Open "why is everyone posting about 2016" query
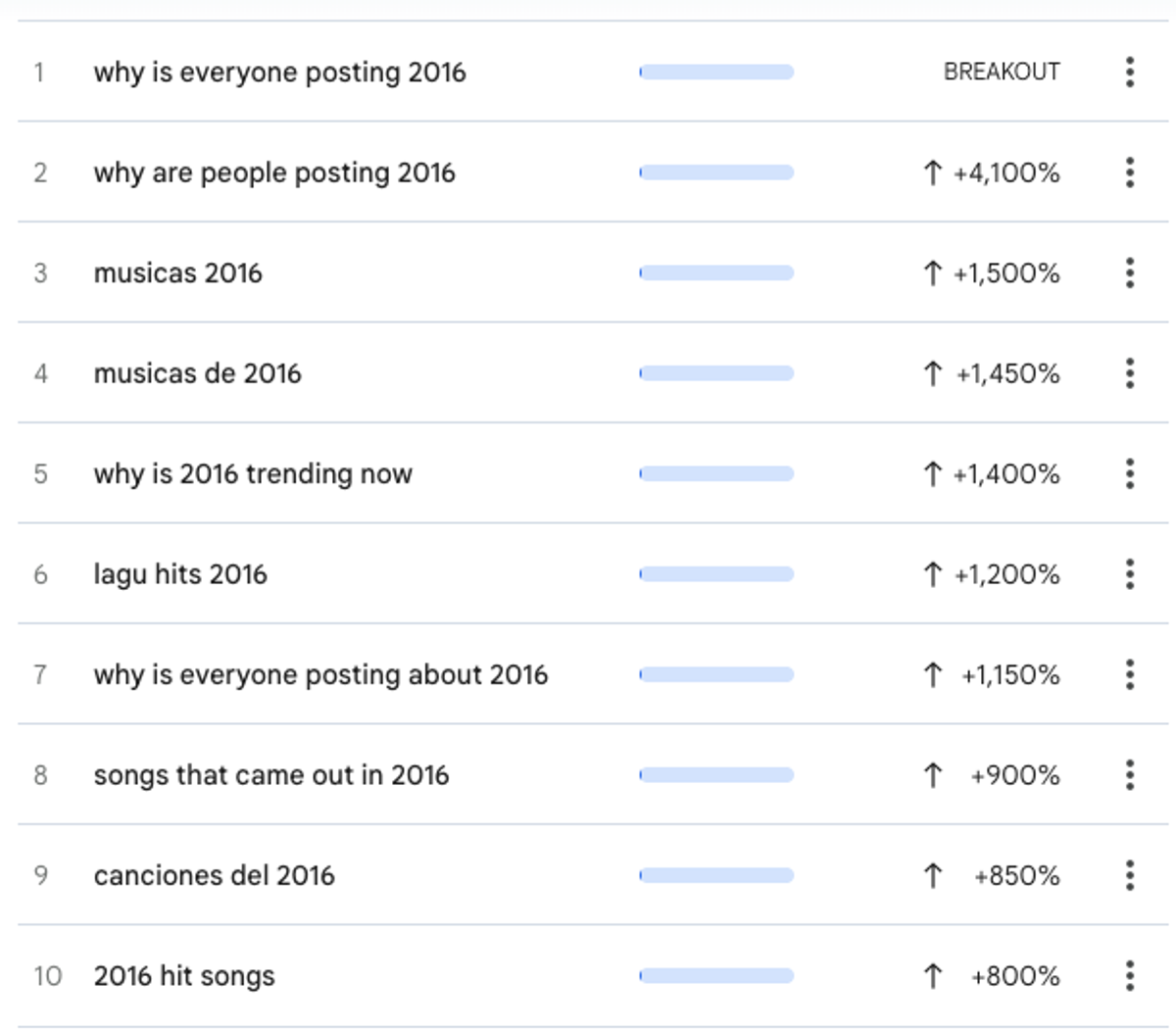 [x=320, y=675]
